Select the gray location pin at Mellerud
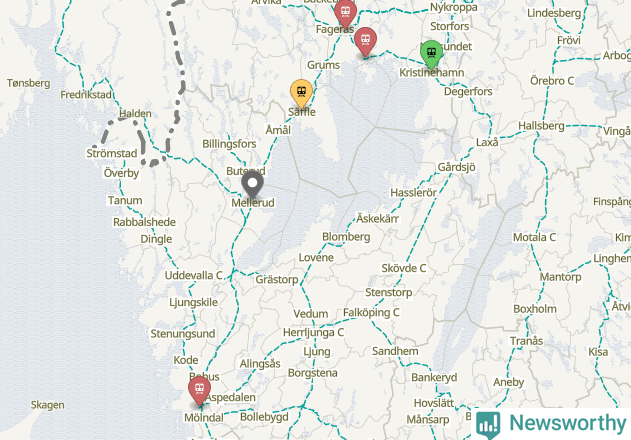631x440 pixels. [252, 185]
